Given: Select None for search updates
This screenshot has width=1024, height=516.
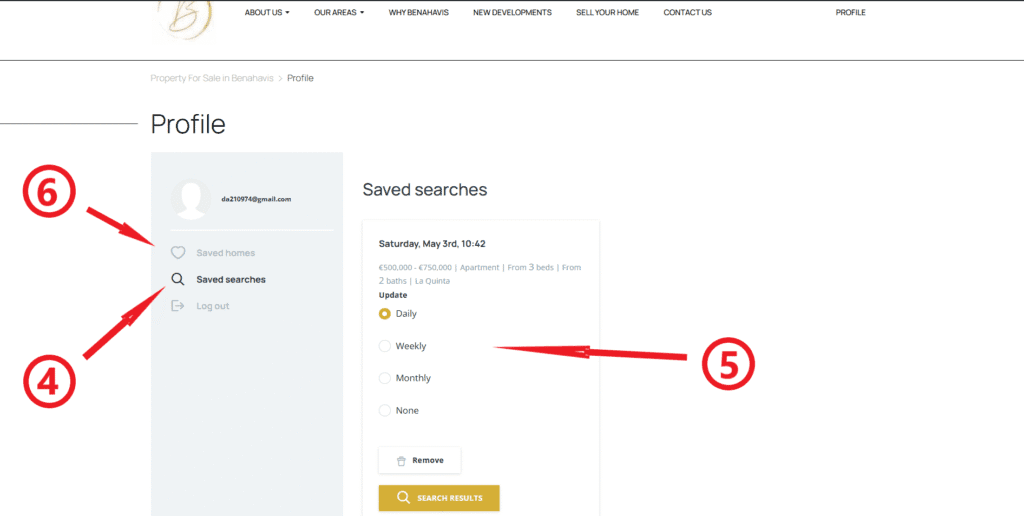Looking at the screenshot, I should click(x=385, y=411).
